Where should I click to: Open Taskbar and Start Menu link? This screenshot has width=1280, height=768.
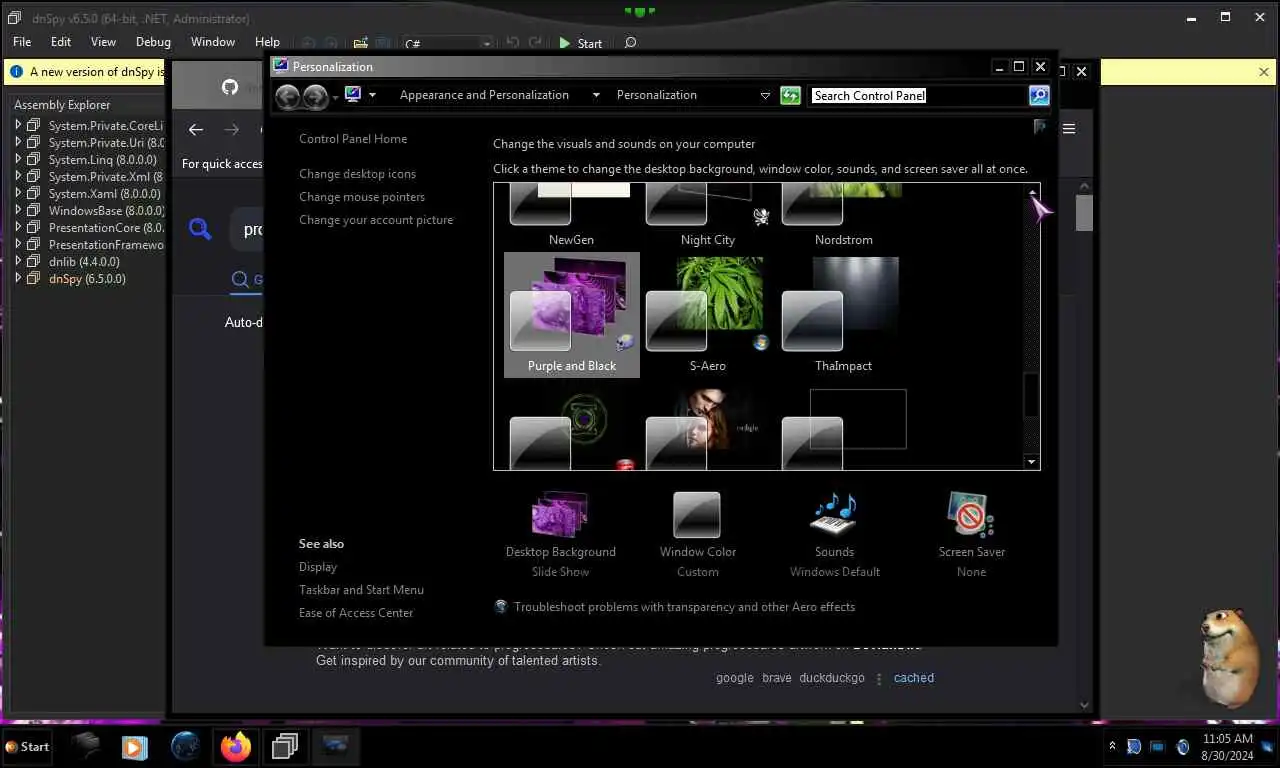click(361, 590)
